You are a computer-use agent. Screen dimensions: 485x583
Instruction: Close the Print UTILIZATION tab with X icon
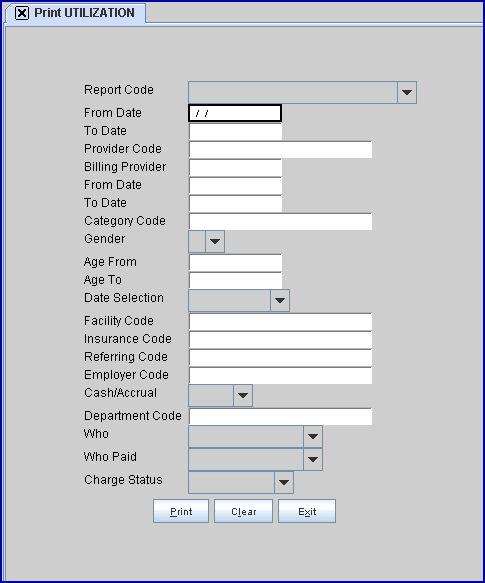point(22,13)
